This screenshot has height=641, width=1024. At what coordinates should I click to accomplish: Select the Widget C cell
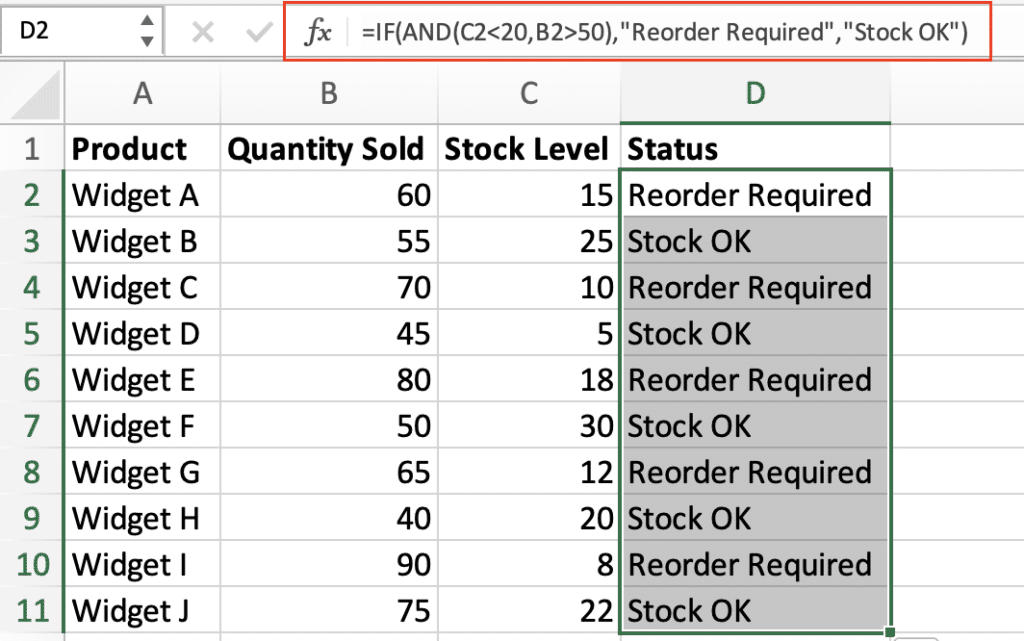[x=142, y=287]
